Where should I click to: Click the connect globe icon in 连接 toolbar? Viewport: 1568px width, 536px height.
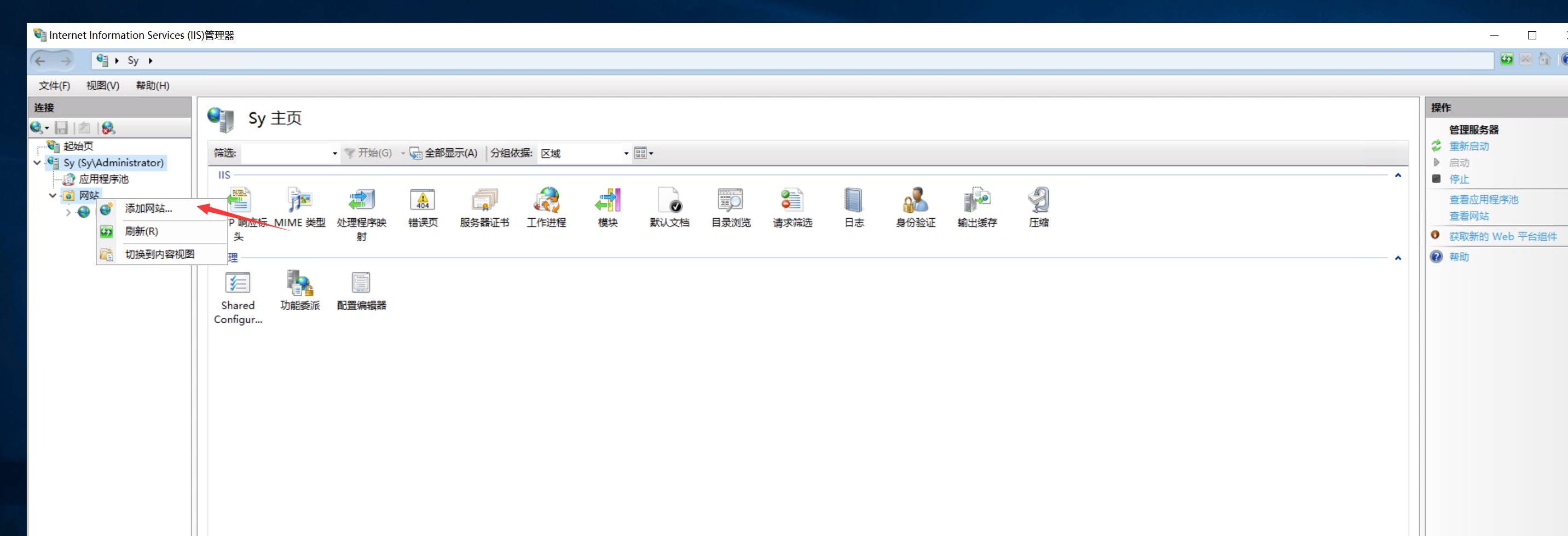click(x=37, y=128)
